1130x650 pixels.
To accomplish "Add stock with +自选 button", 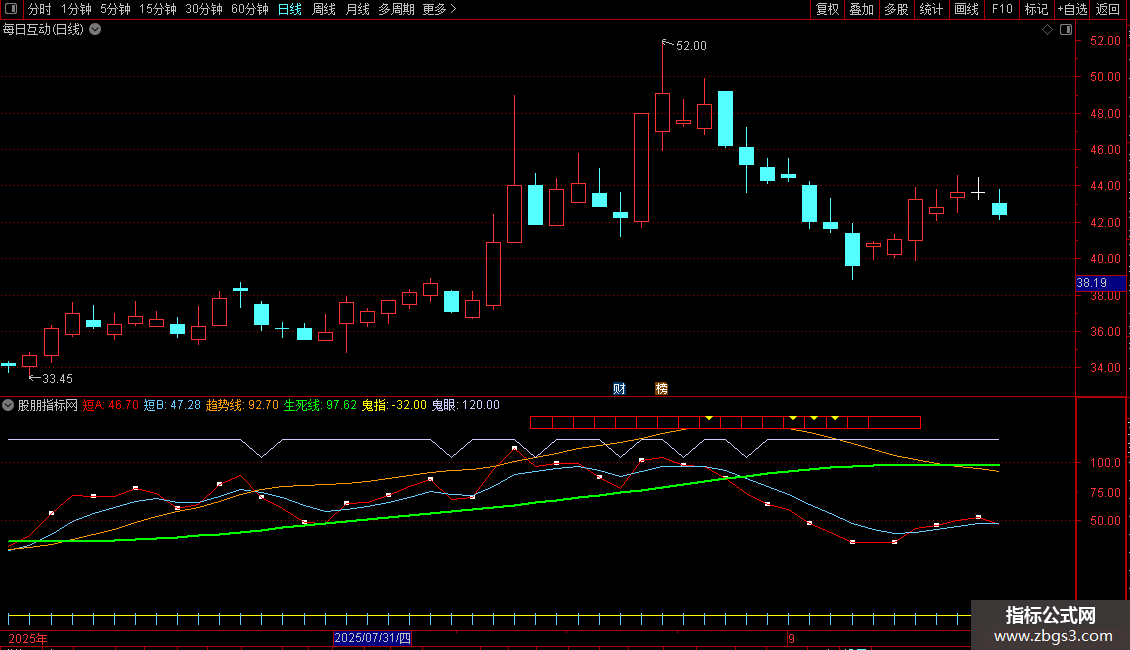I will click(1072, 9).
